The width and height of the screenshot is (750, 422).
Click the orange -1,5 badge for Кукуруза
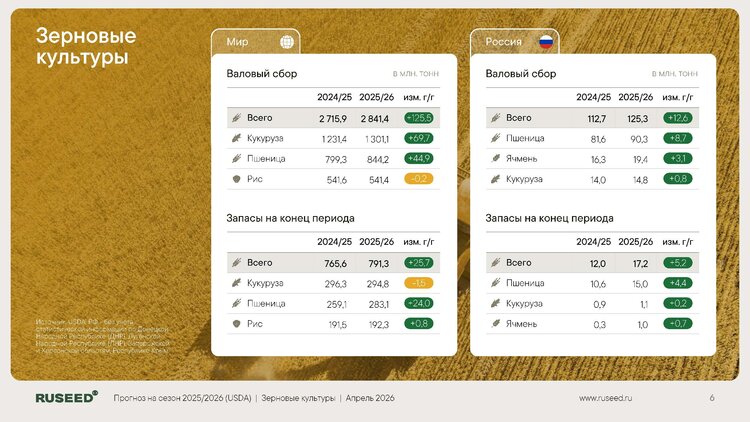(418, 283)
